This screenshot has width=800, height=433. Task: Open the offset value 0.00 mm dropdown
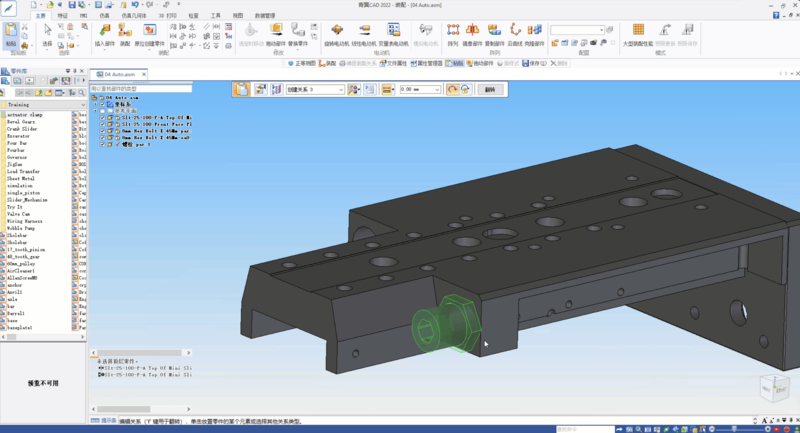tap(438, 89)
